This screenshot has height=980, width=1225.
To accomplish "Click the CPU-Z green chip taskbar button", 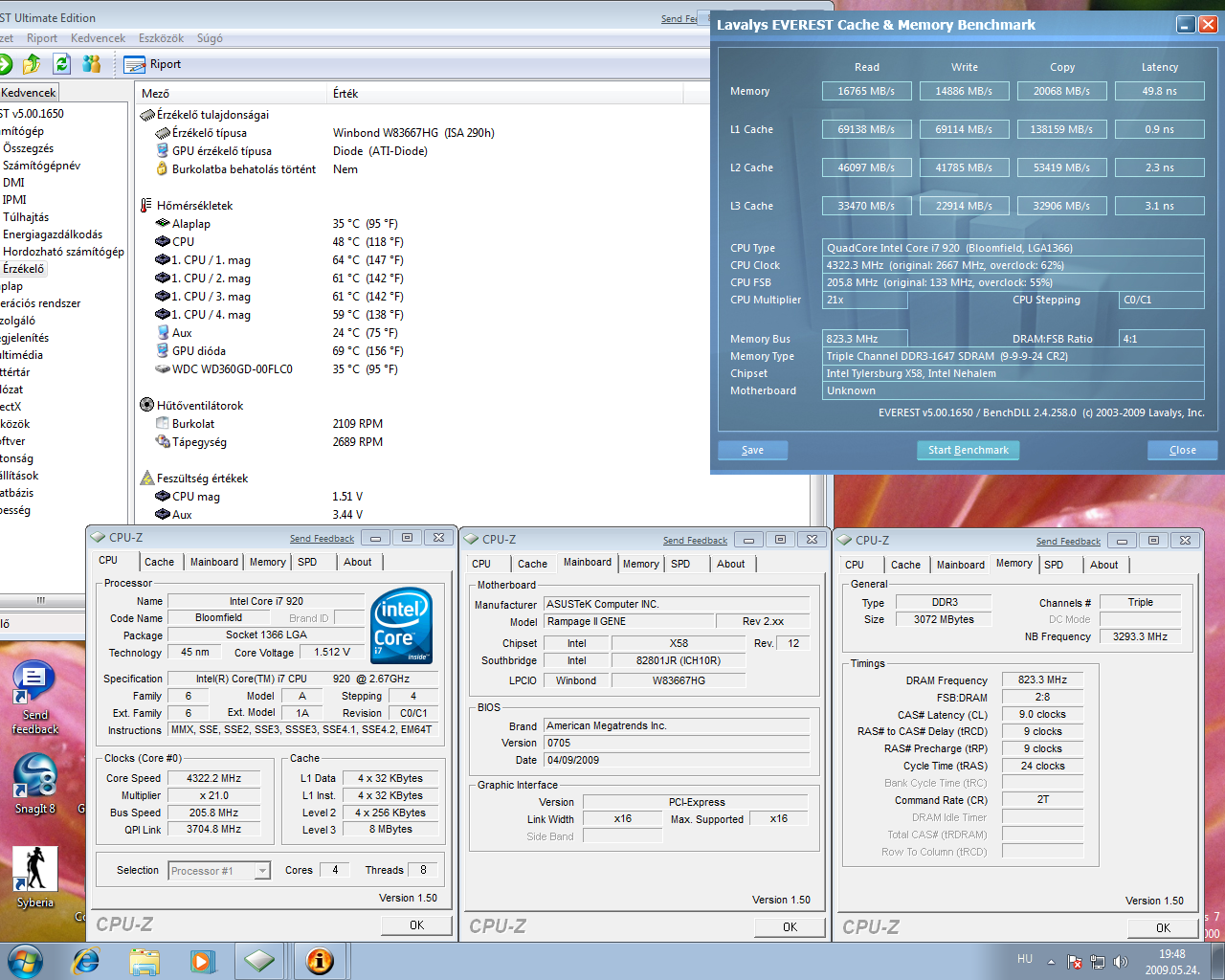I will [259, 961].
